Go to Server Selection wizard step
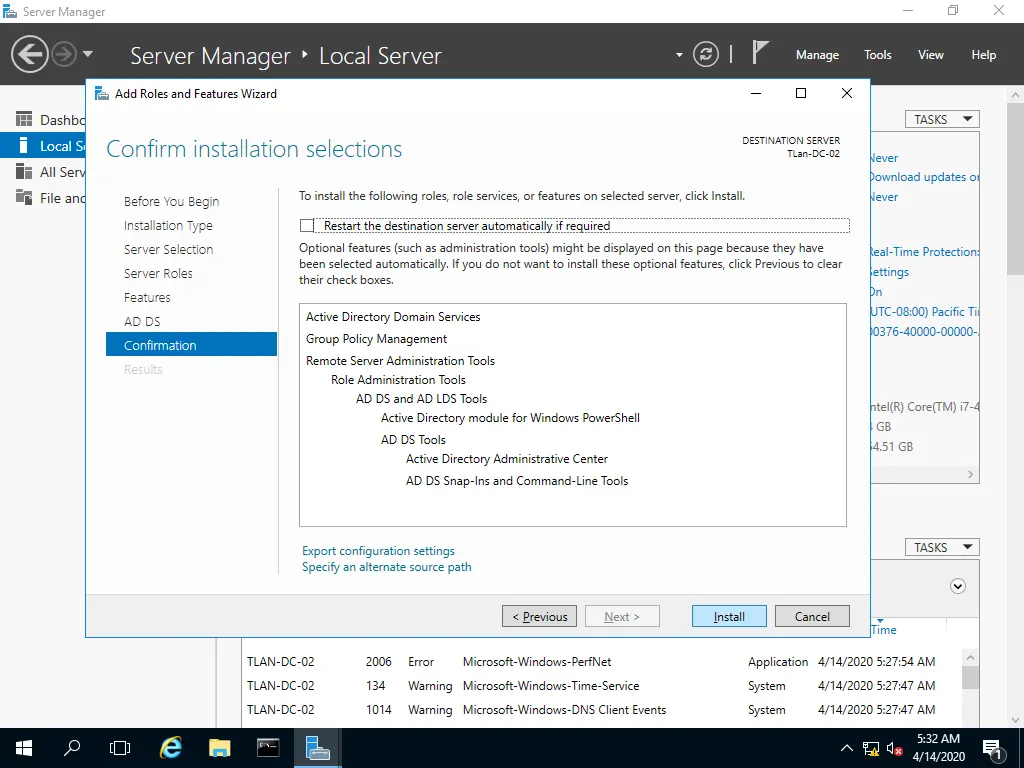 [x=168, y=249]
